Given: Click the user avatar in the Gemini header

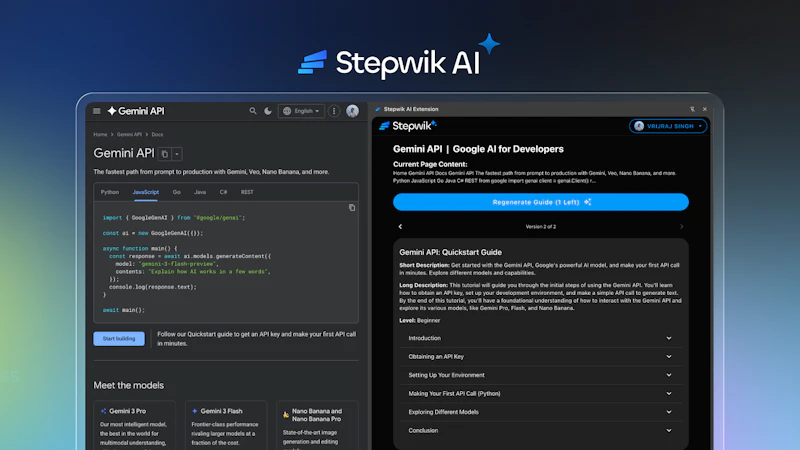Looking at the screenshot, I should pos(352,111).
